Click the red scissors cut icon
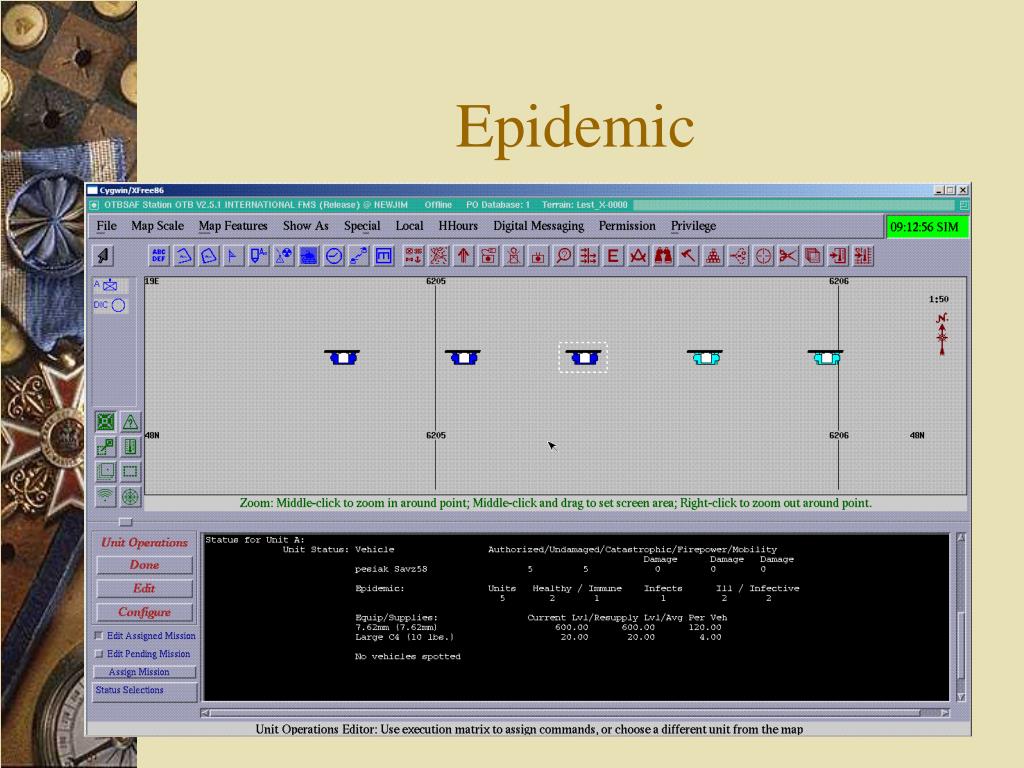The height and width of the screenshot is (768, 1024). 788,255
